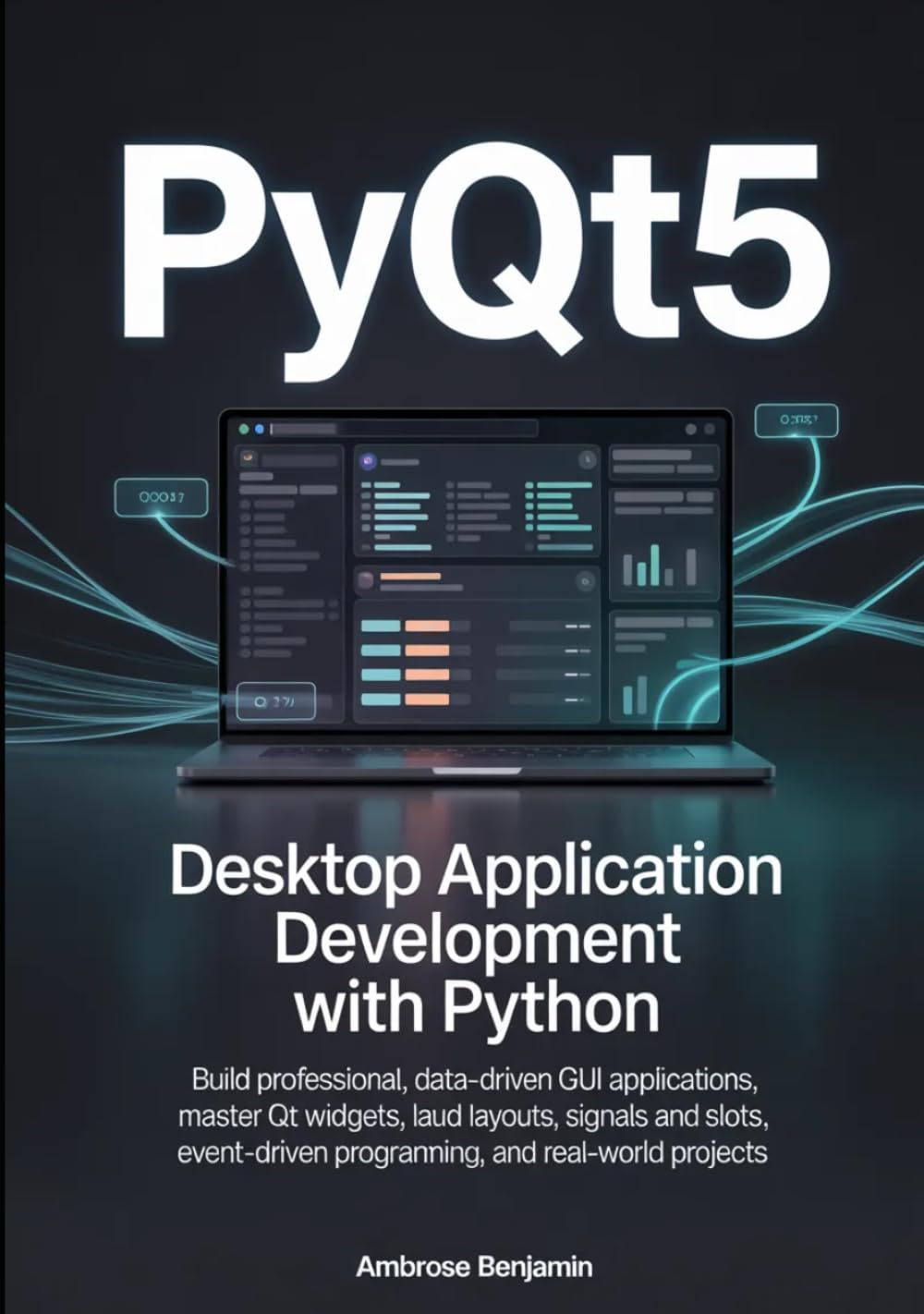Click the "Q 37/" box on laptop screen

[276, 702]
